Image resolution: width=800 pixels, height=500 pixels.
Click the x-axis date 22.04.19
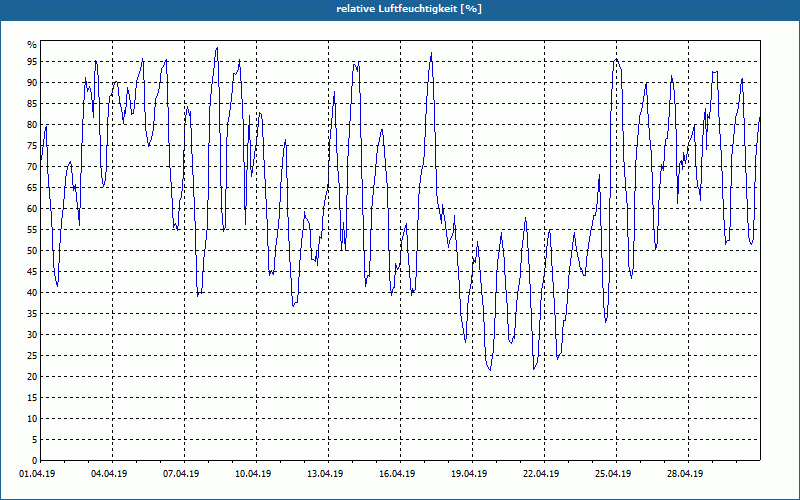pyautogui.click(x=541, y=474)
